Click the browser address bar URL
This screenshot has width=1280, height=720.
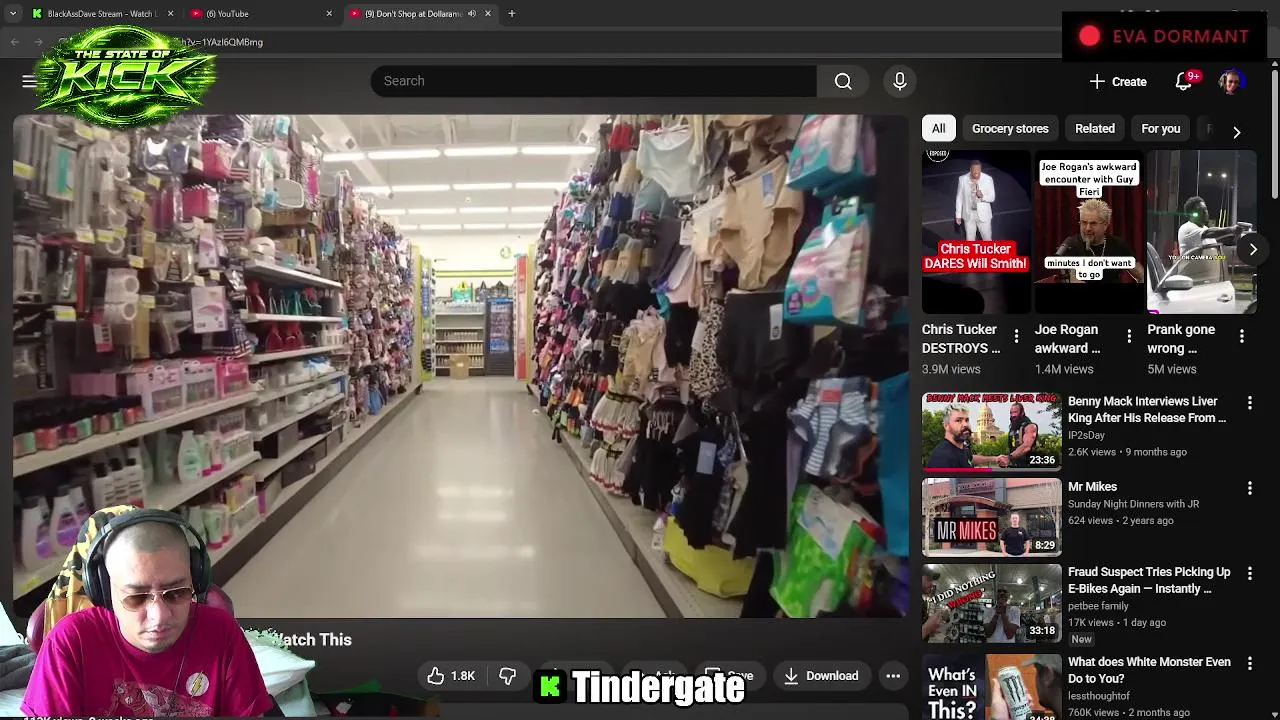click(220, 42)
